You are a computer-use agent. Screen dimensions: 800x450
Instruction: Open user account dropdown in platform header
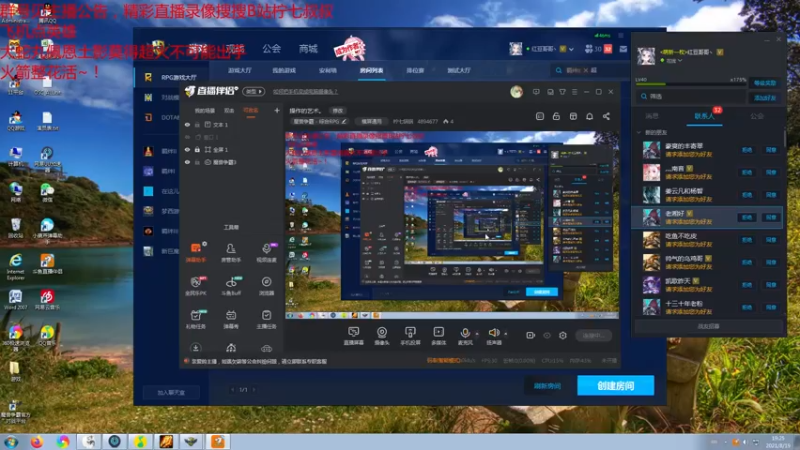[x=571, y=49]
